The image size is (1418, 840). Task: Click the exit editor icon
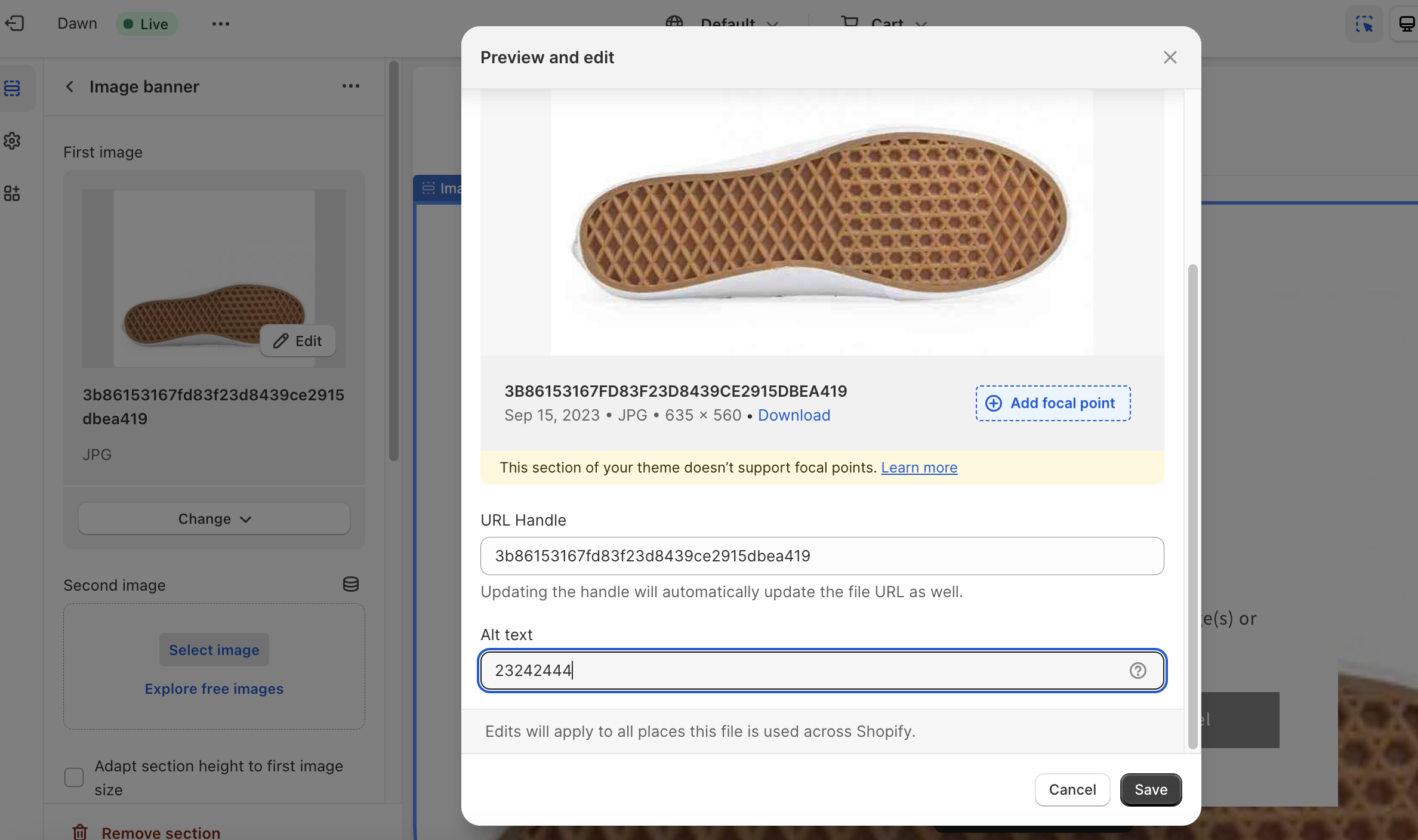coord(14,23)
